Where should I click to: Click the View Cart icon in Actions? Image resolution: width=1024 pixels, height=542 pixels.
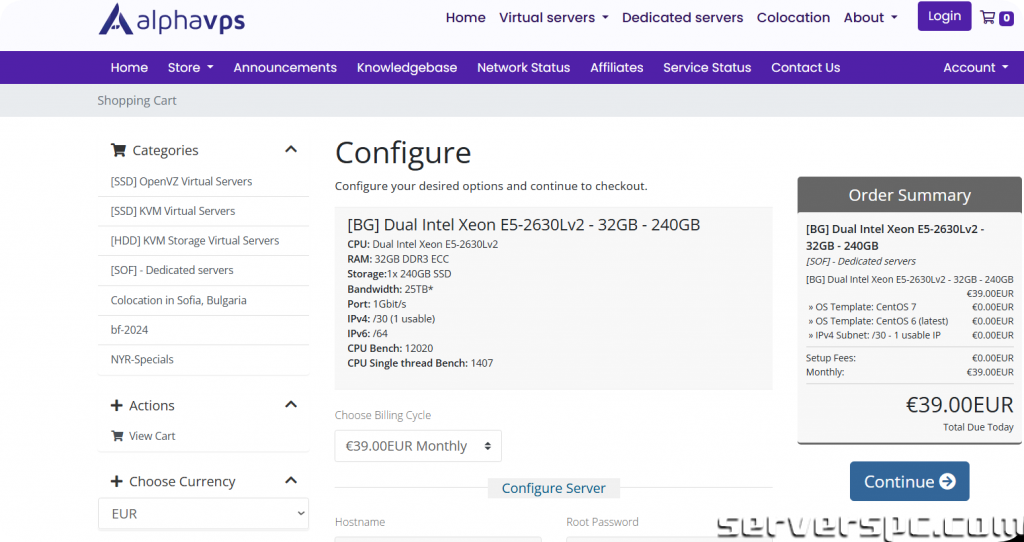pos(118,436)
